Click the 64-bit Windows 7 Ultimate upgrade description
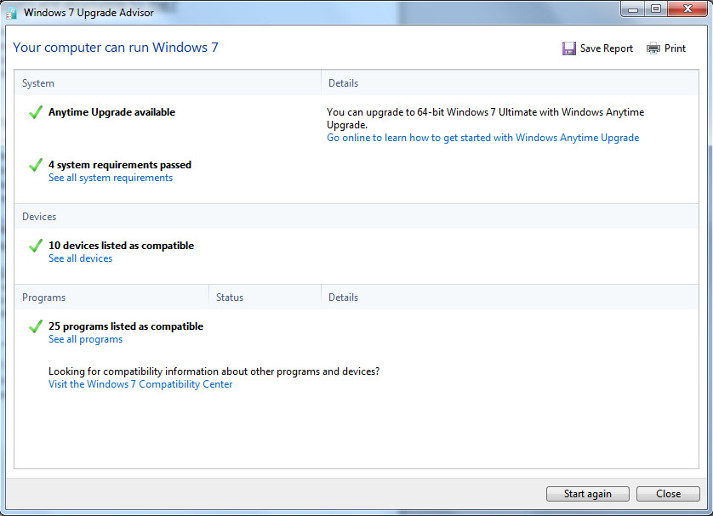The height and width of the screenshot is (516, 713). point(485,119)
